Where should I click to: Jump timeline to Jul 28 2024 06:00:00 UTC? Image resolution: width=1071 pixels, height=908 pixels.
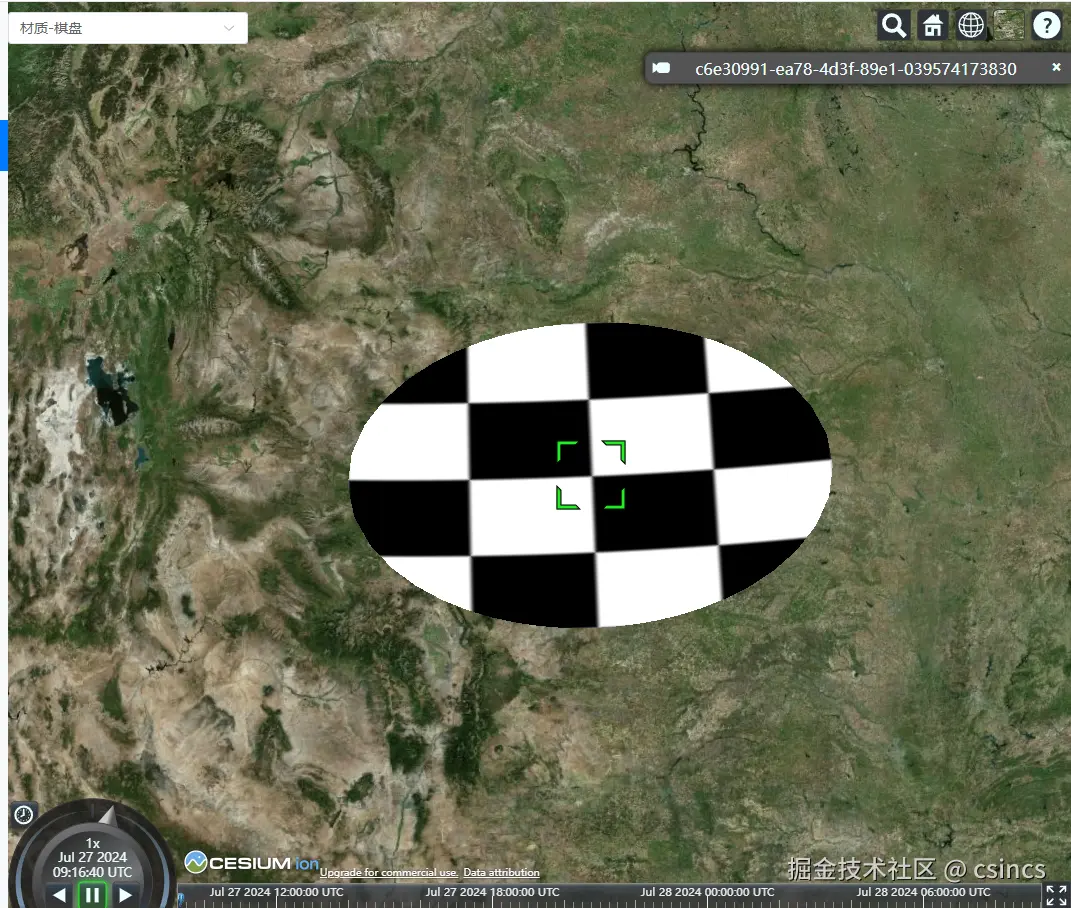pyautogui.click(x=923, y=892)
